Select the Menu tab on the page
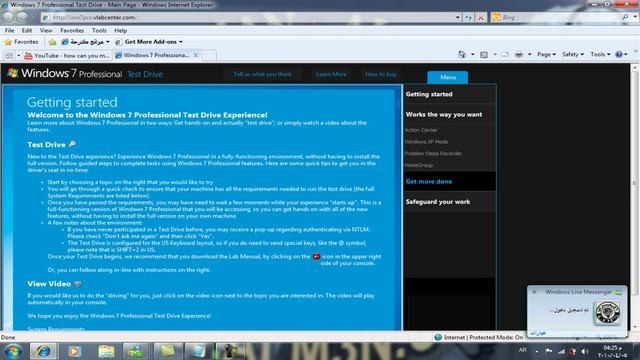Viewport: 640px width, 360px height. 448,77
